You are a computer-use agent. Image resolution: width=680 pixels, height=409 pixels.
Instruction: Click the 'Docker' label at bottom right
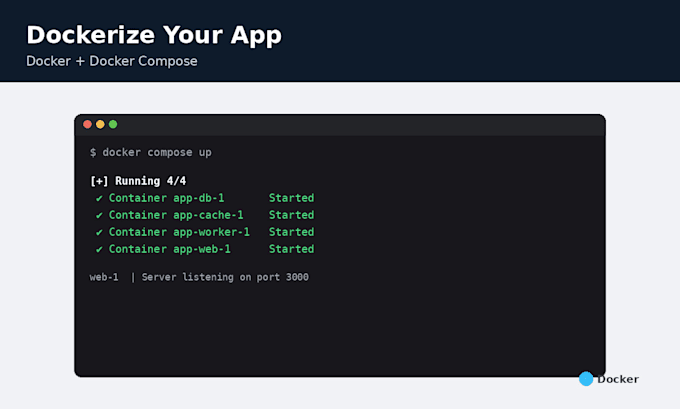pyautogui.click(x=618, y=379)
